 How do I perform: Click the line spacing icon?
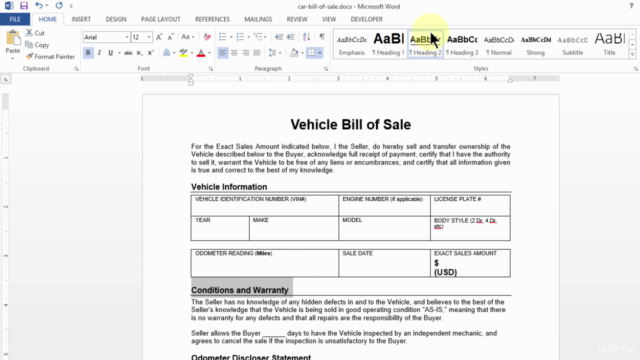pyautogui.click(x=273, y=53)
